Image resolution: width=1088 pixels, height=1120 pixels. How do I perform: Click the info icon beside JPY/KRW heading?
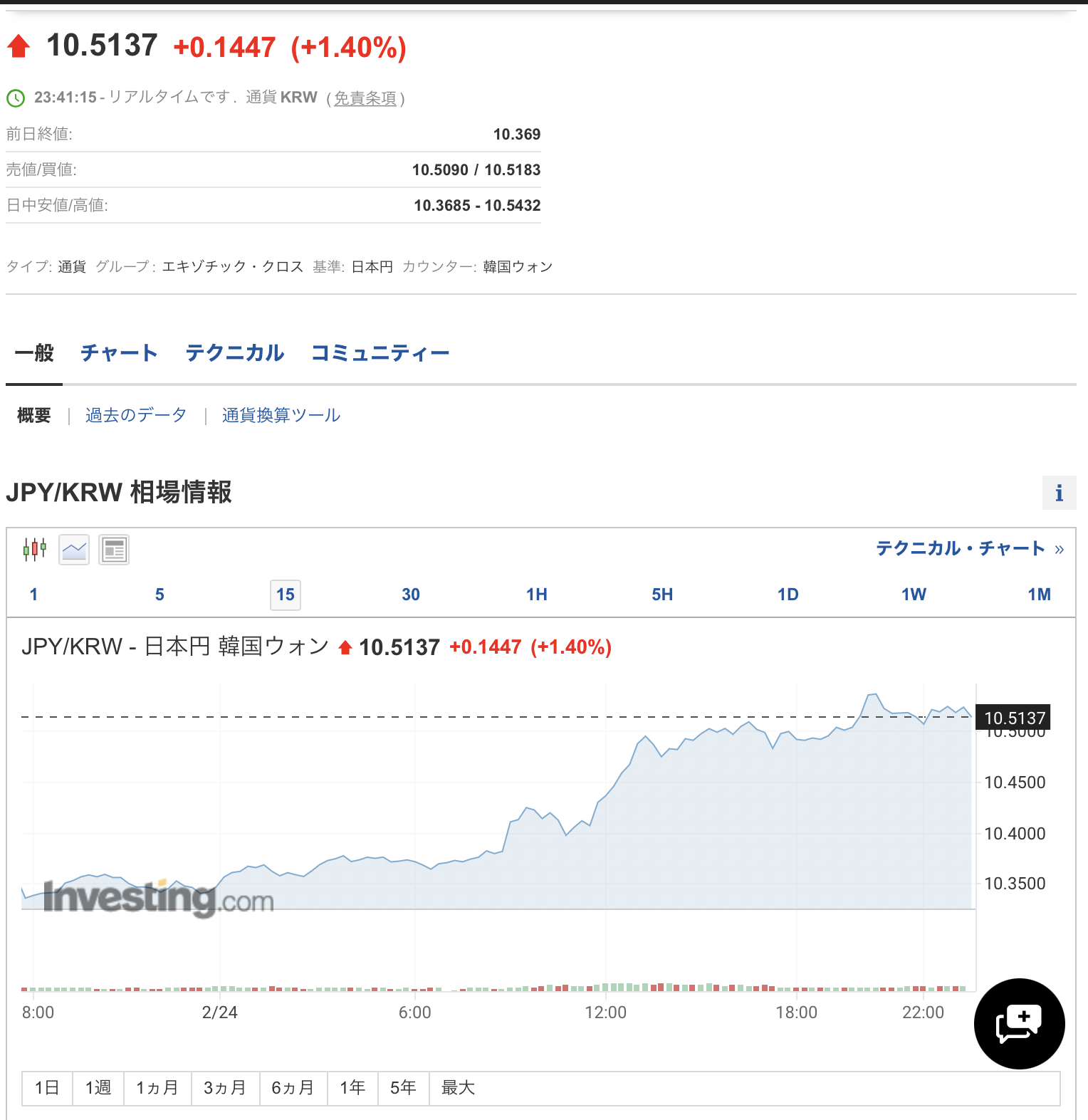(x=1059, y=493)
